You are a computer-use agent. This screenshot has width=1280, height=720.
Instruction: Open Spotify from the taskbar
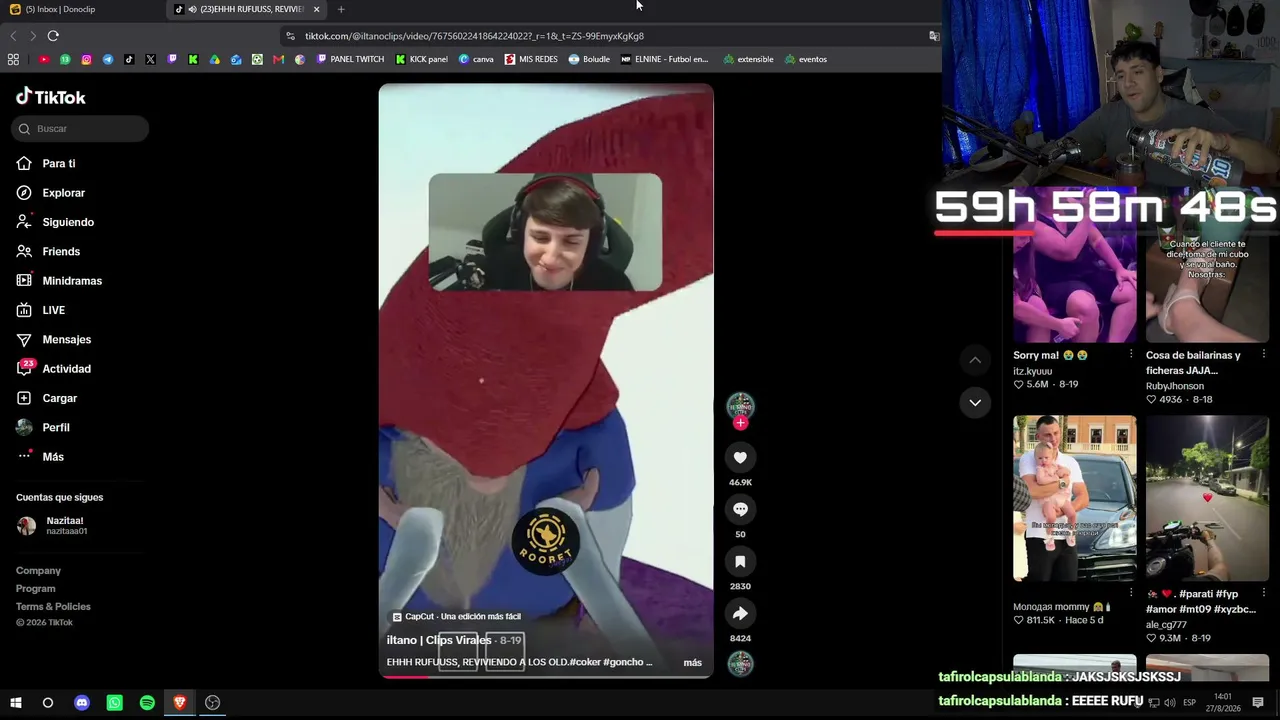[147, 703]
